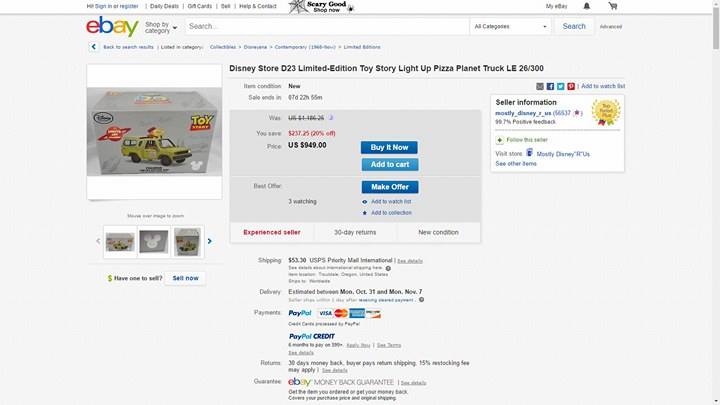This screenshot has height=405, width=720.
Task: Go to the eBay logo homepage
Action: (111, 27)
